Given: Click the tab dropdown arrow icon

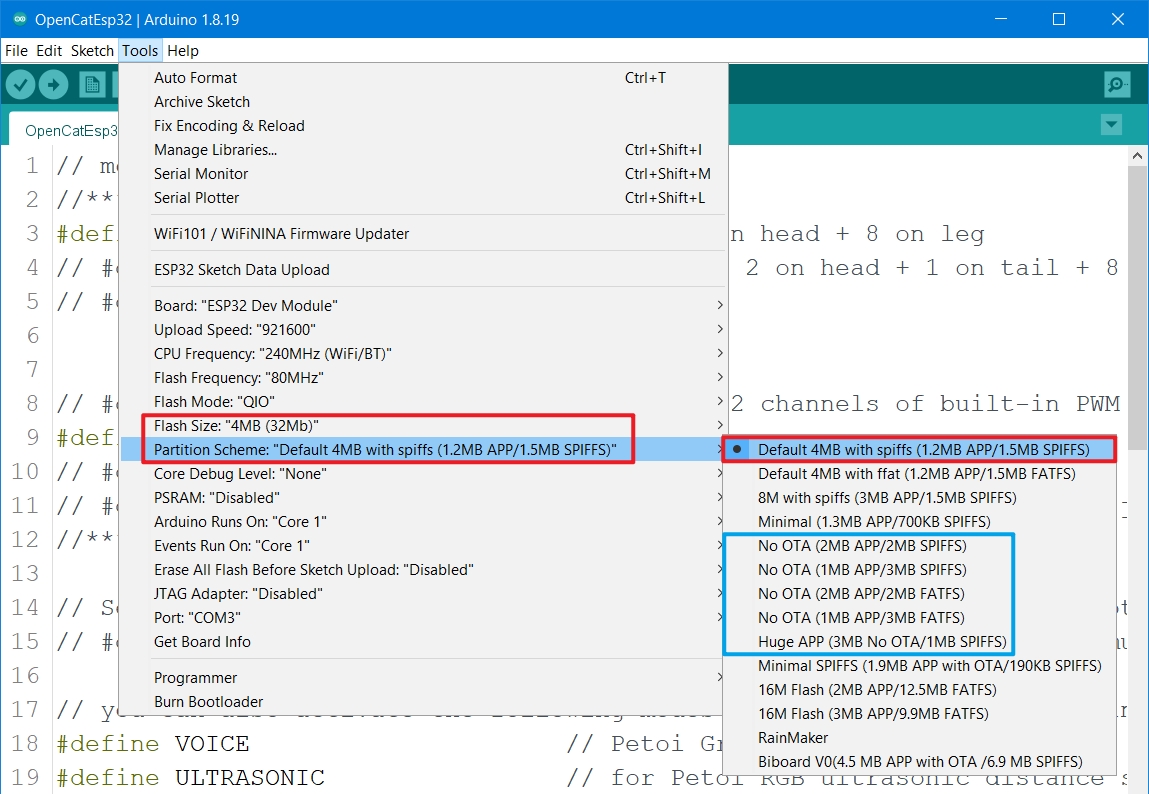Looking at the screenshot, I should click(1111, 125).
